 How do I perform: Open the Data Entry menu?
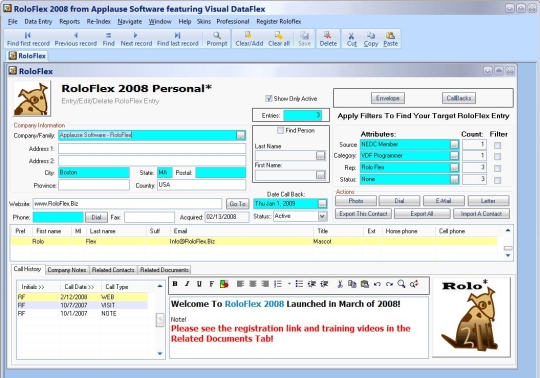[38, 22]
